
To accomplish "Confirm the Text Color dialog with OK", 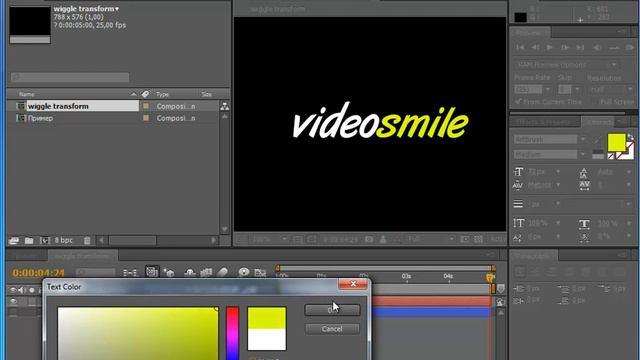I will coord(332,310).
